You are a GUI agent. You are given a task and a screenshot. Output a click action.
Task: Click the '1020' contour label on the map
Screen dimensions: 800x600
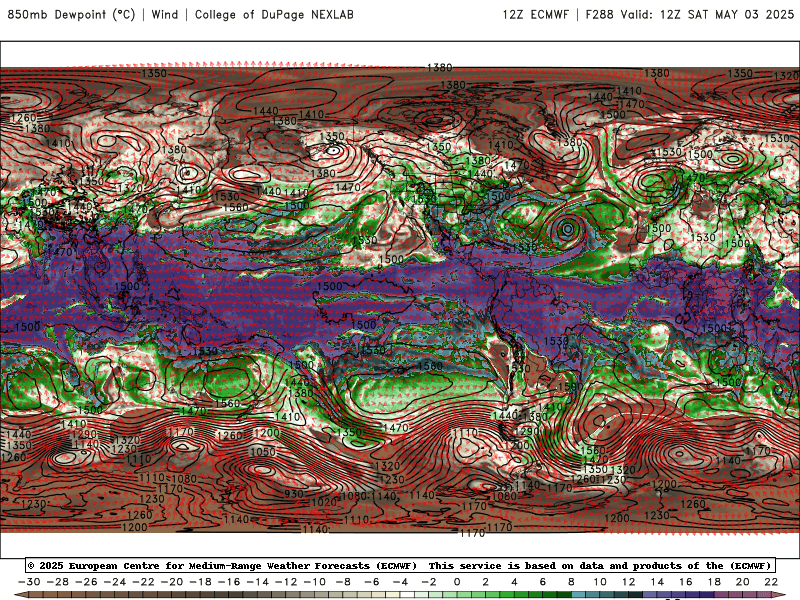(x=324, y=502)
